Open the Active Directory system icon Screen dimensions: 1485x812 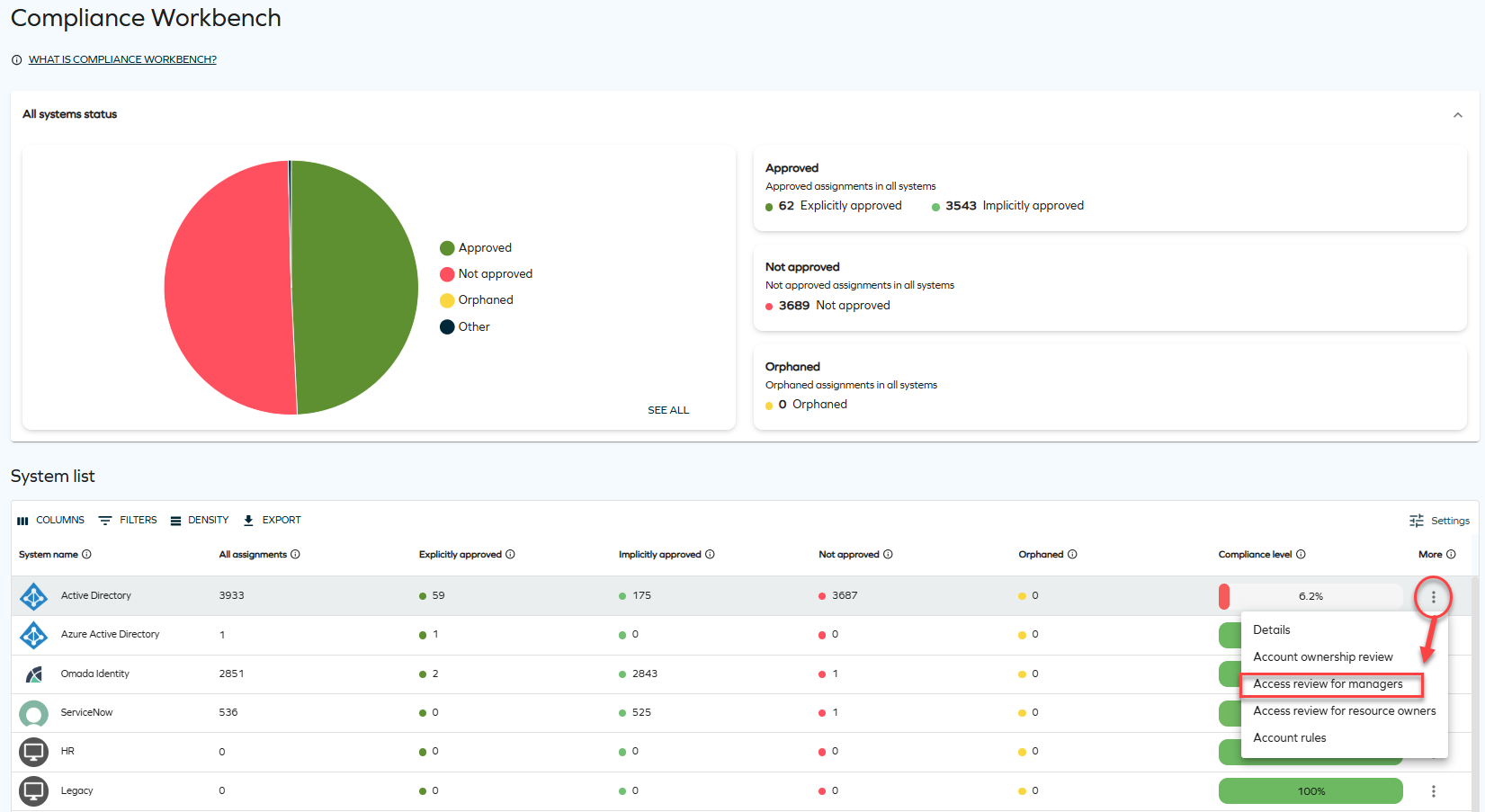[x=33, y=596]
